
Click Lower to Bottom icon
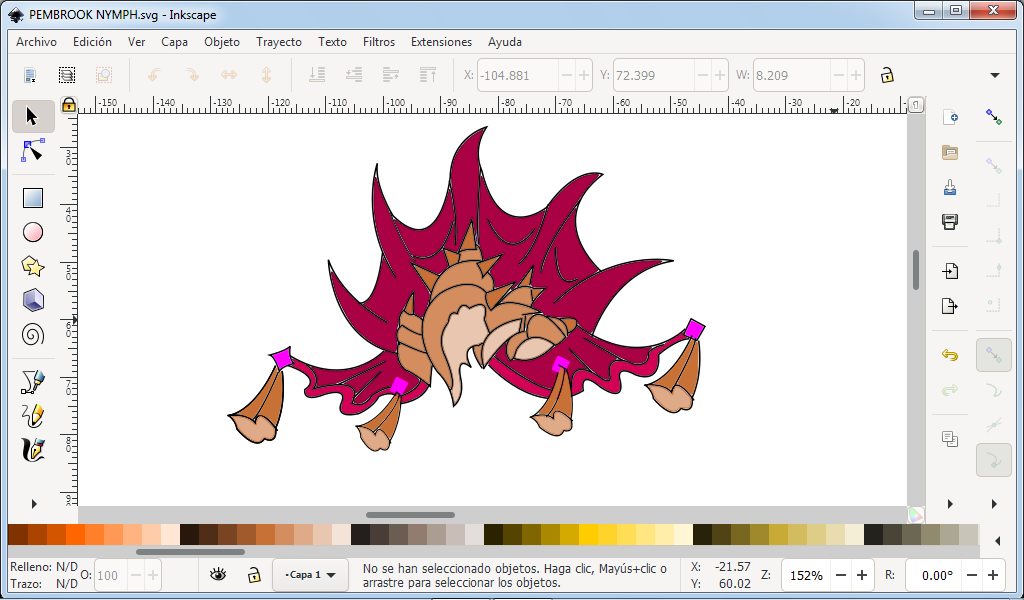click(x=317, y=75)
